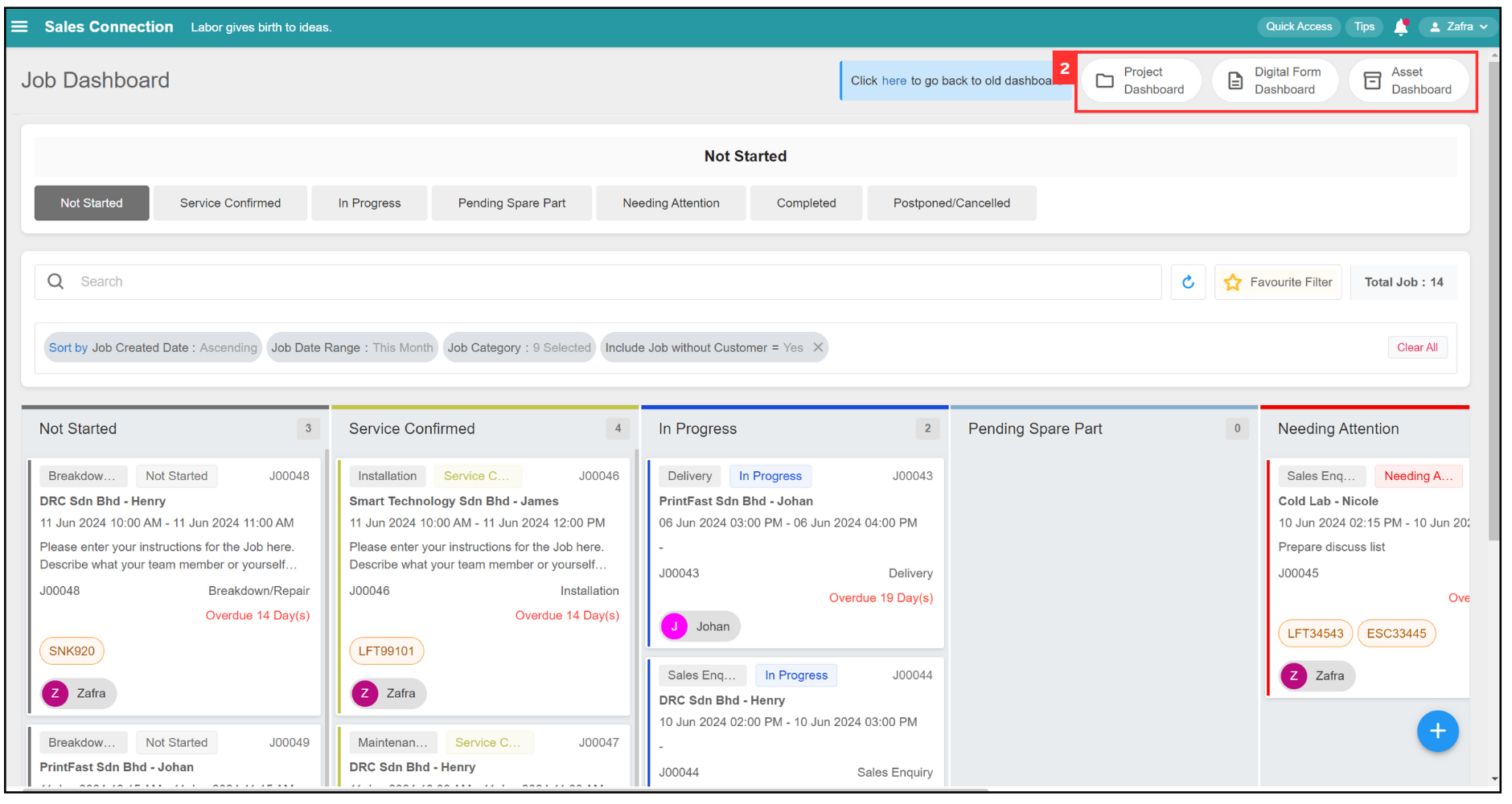The image size is (1512, 804).
Task: Click Johan avatar on job J00043
Action: tap(674, 626)
